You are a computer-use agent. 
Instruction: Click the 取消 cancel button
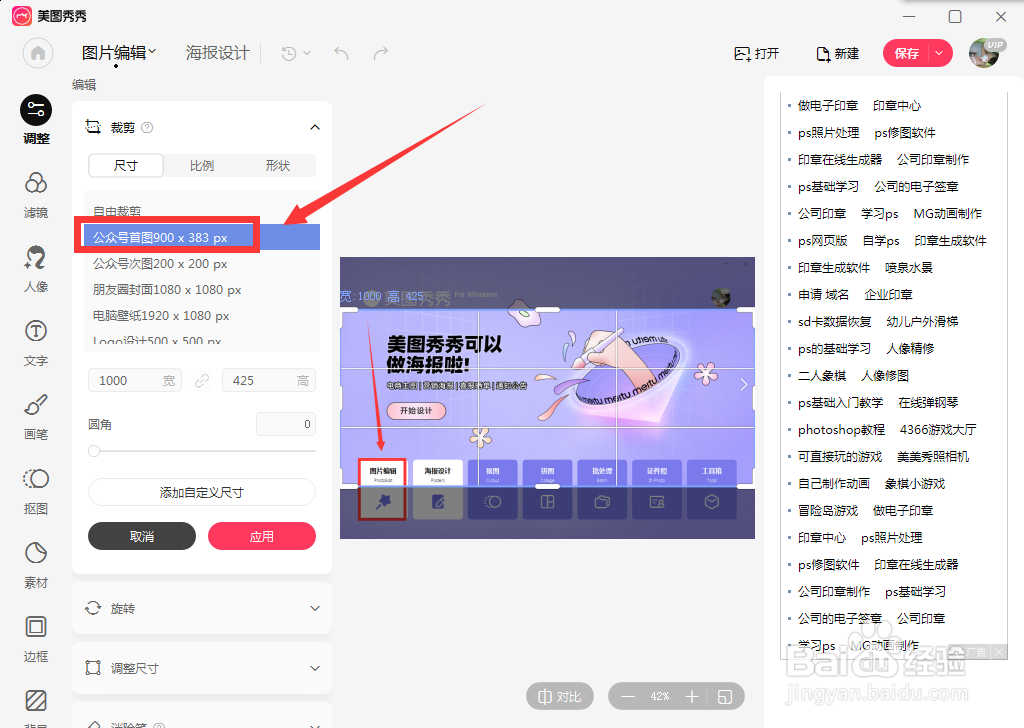pyautogui.click(x=142, y=536)
